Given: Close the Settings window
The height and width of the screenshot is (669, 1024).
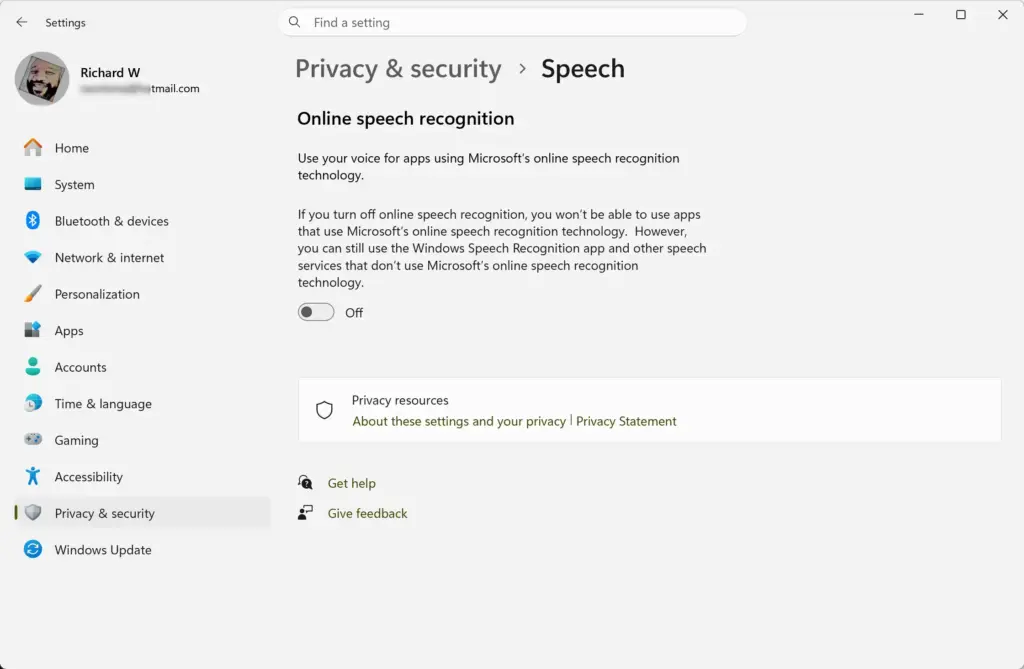Looking at the screenshot, I should point(1002,14).
